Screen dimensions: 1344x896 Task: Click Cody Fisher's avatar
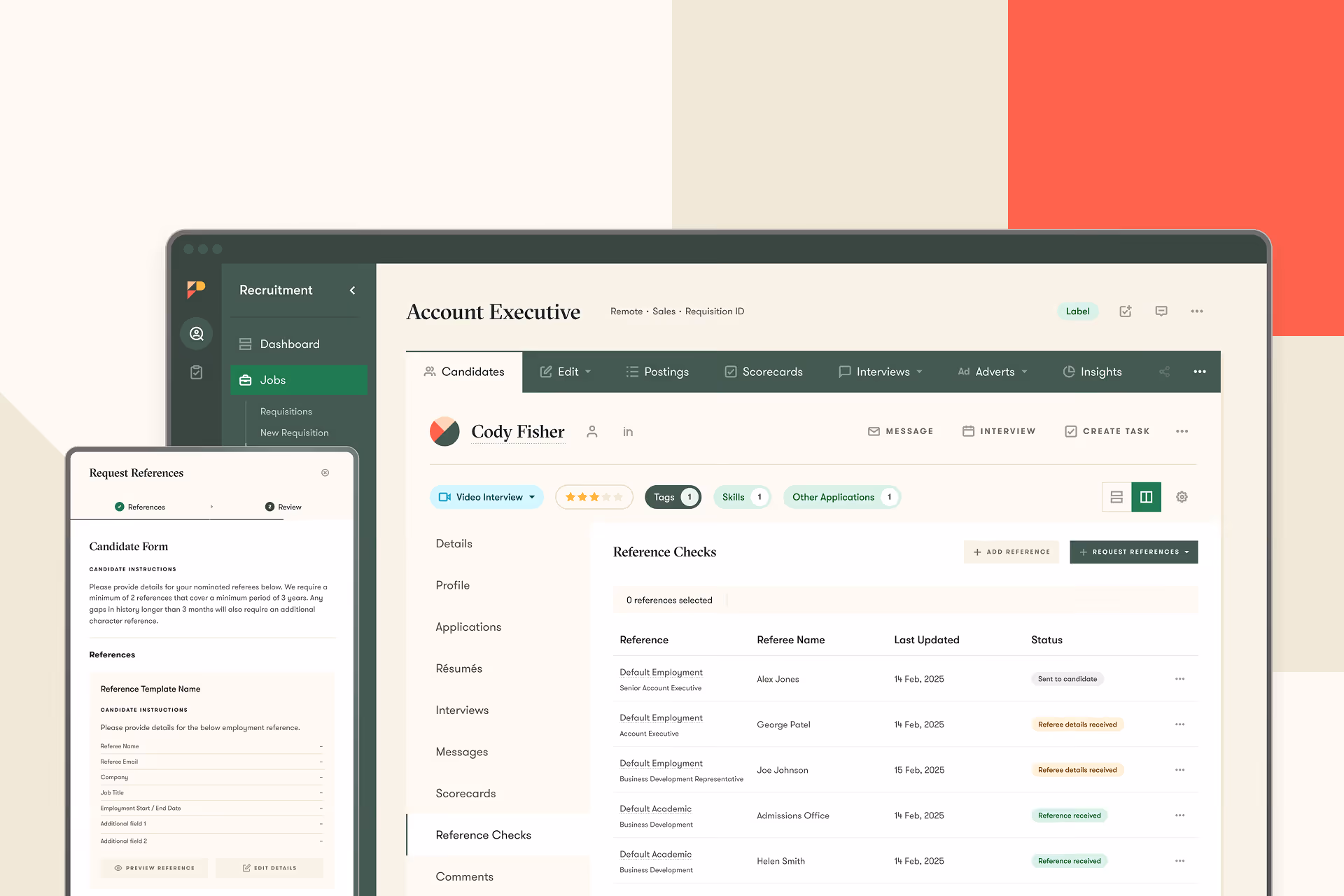point(444,431)
